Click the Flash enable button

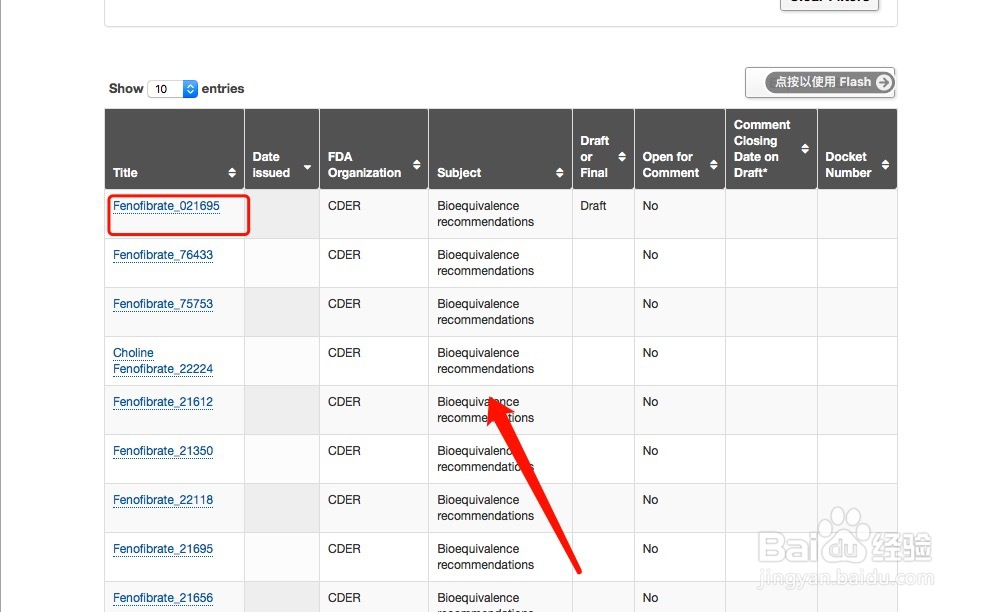pyautogui.click(x=821, y=82)
